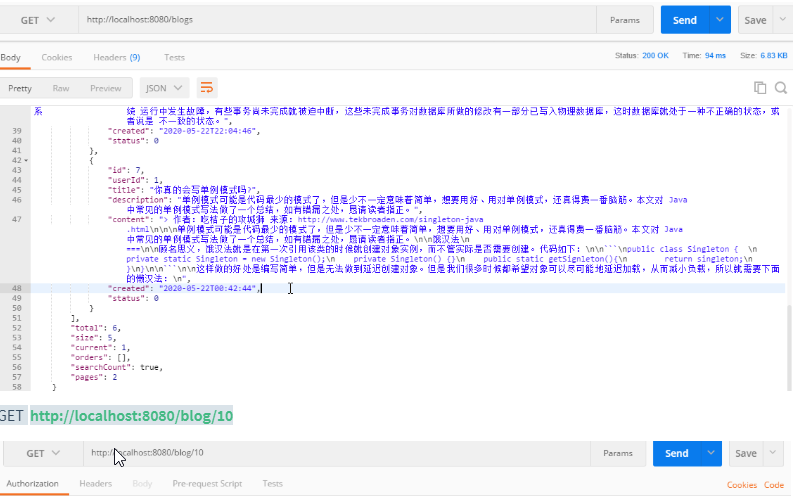The image size is (795, 496).
Task: Send the blogs request
Action: [684, 20]
